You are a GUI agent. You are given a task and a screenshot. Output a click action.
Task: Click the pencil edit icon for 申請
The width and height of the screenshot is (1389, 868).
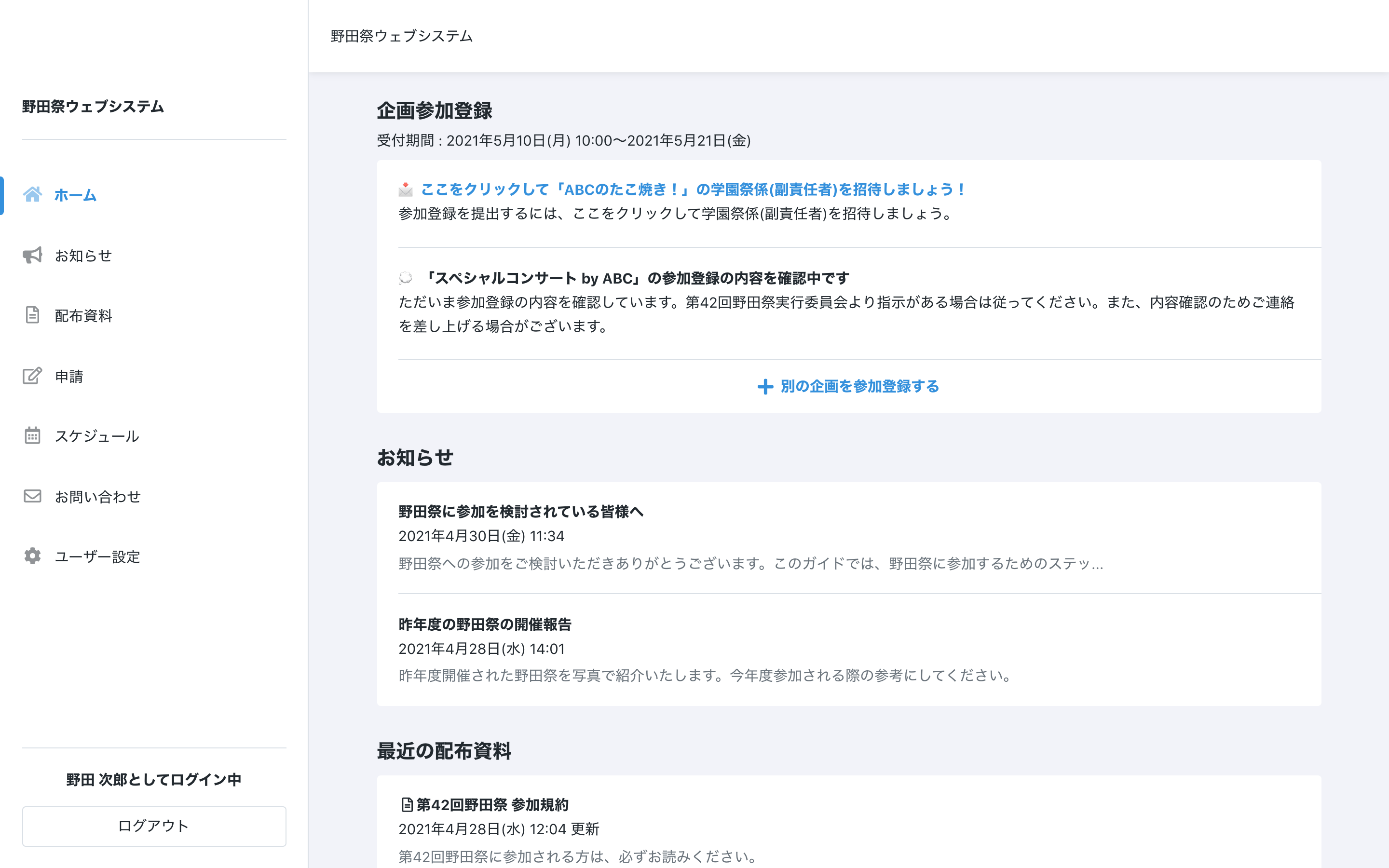33,376
